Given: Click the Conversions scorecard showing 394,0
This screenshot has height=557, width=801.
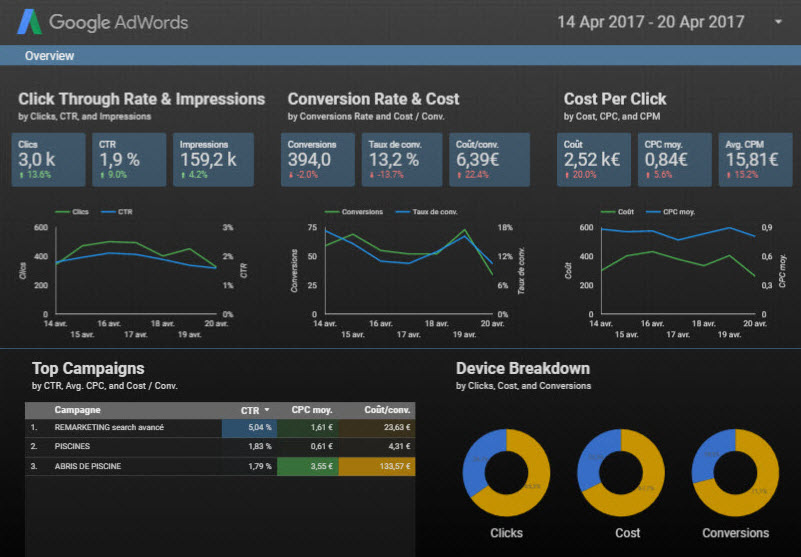Looking at the screenshot, I should pyautogui.click(x=318, y=159).
